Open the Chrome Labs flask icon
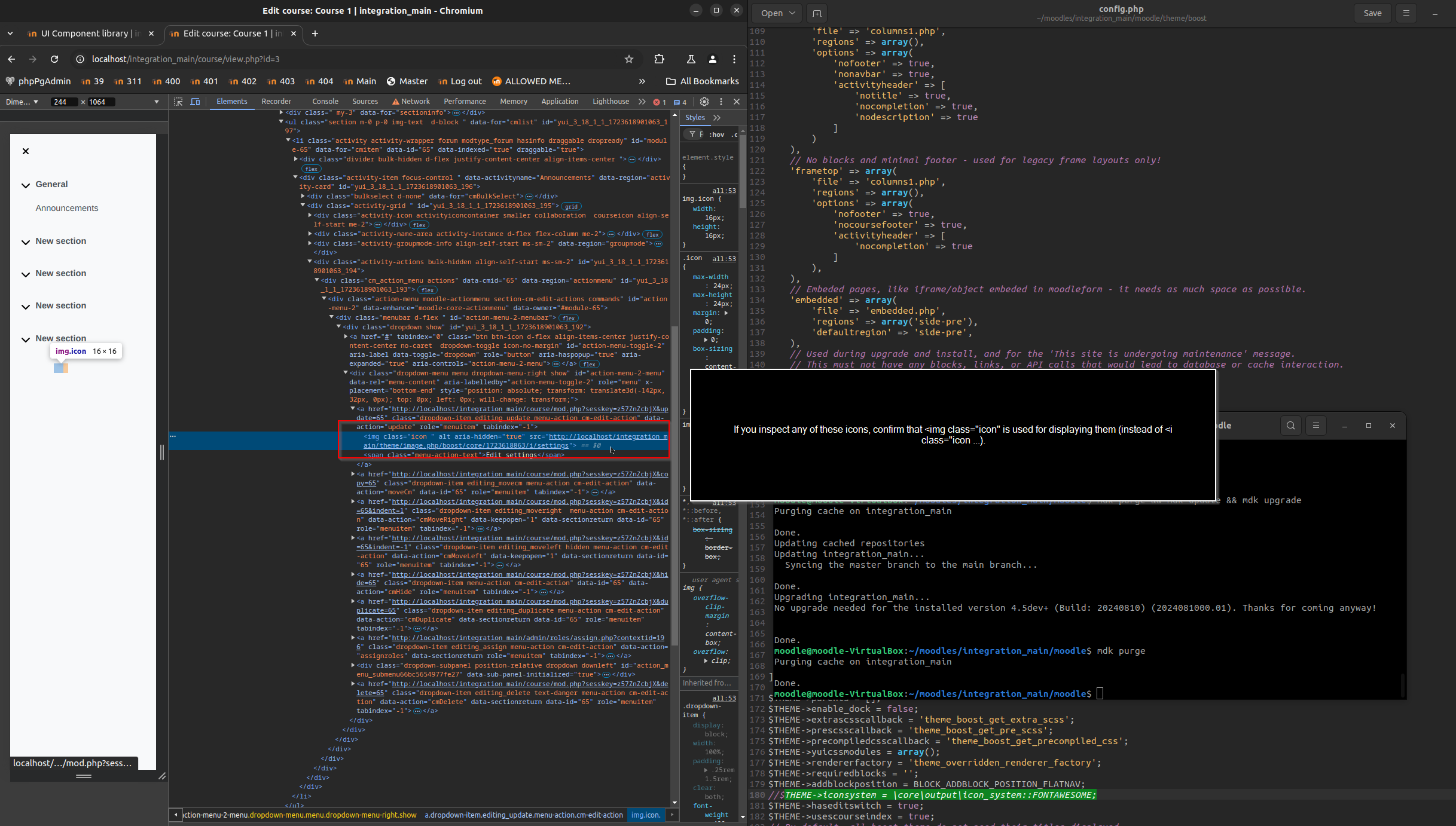Viewport: 1456px width, 826px height. pyautogui.click(x=691, y=59)
